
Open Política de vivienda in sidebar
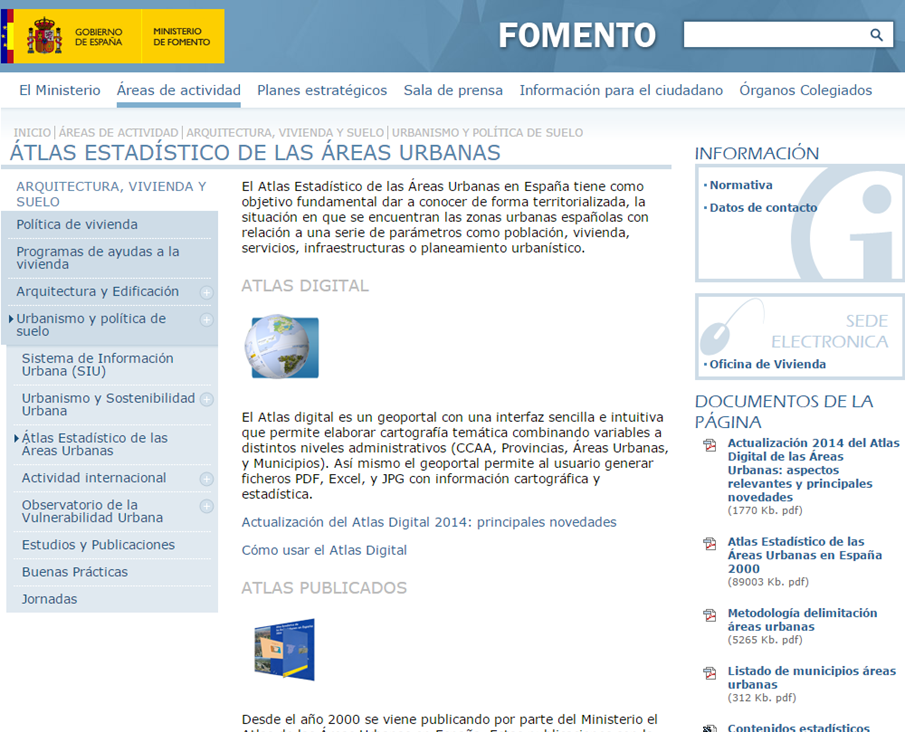pos(77,225)
